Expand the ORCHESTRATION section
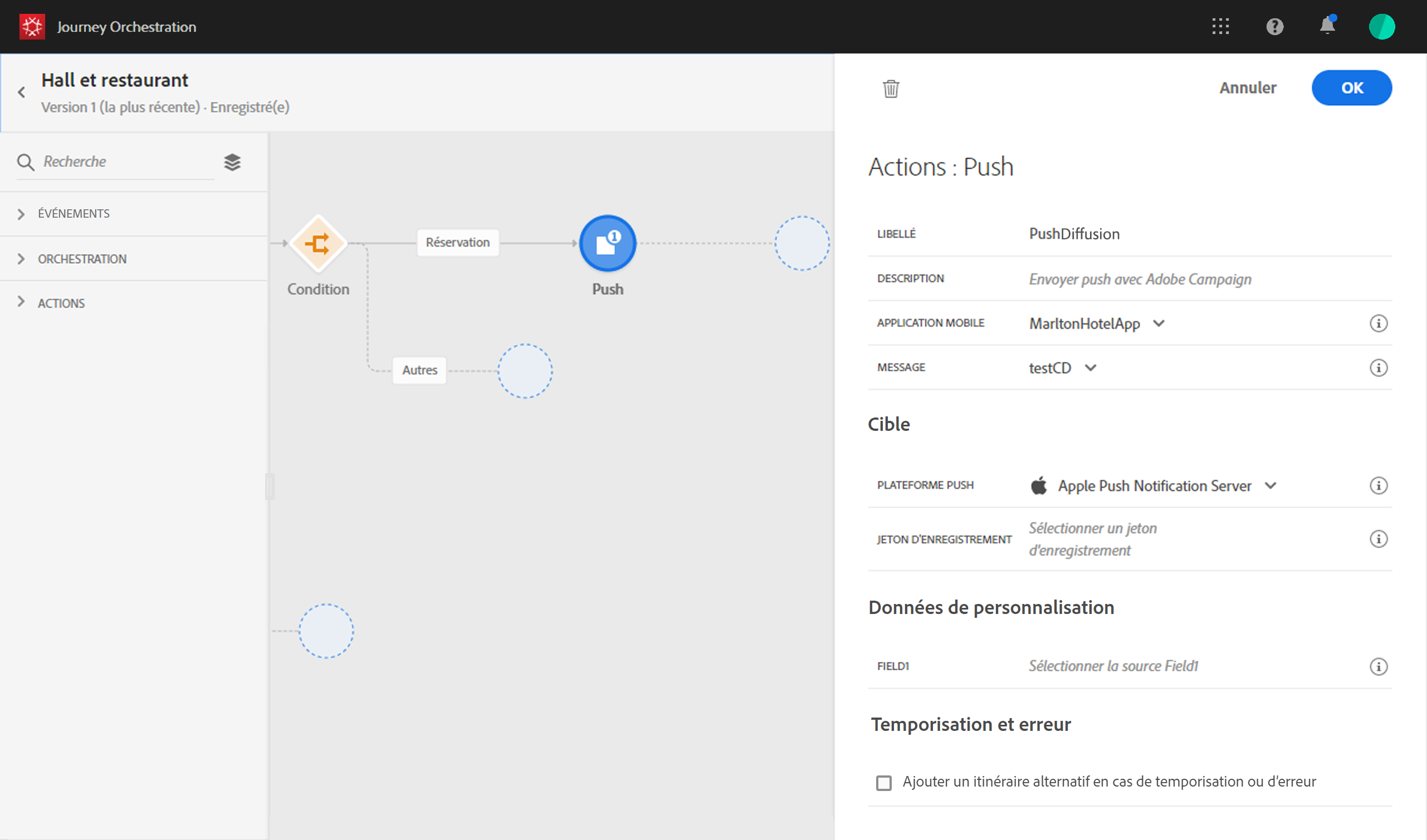 coord(82,259)
